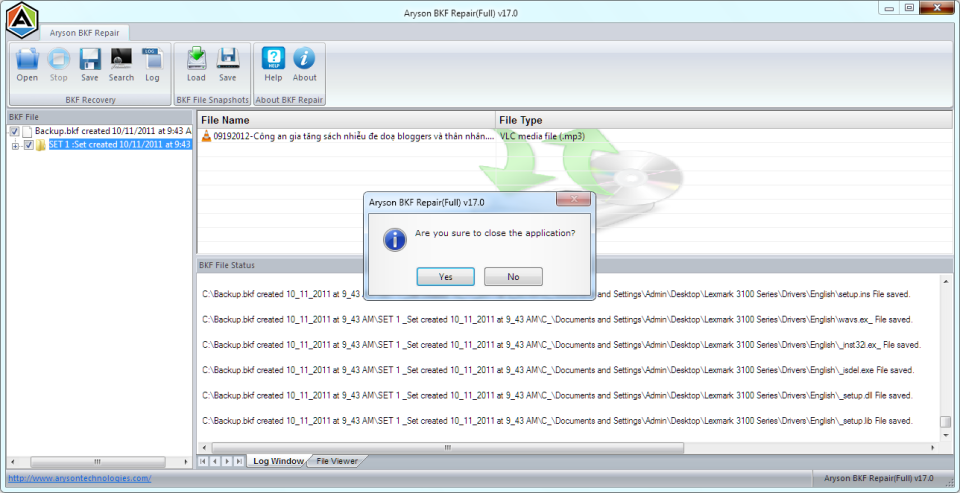Toggle the Backup.bkf checkbox
The image size is (960, 493).
[x=15, y=131]
